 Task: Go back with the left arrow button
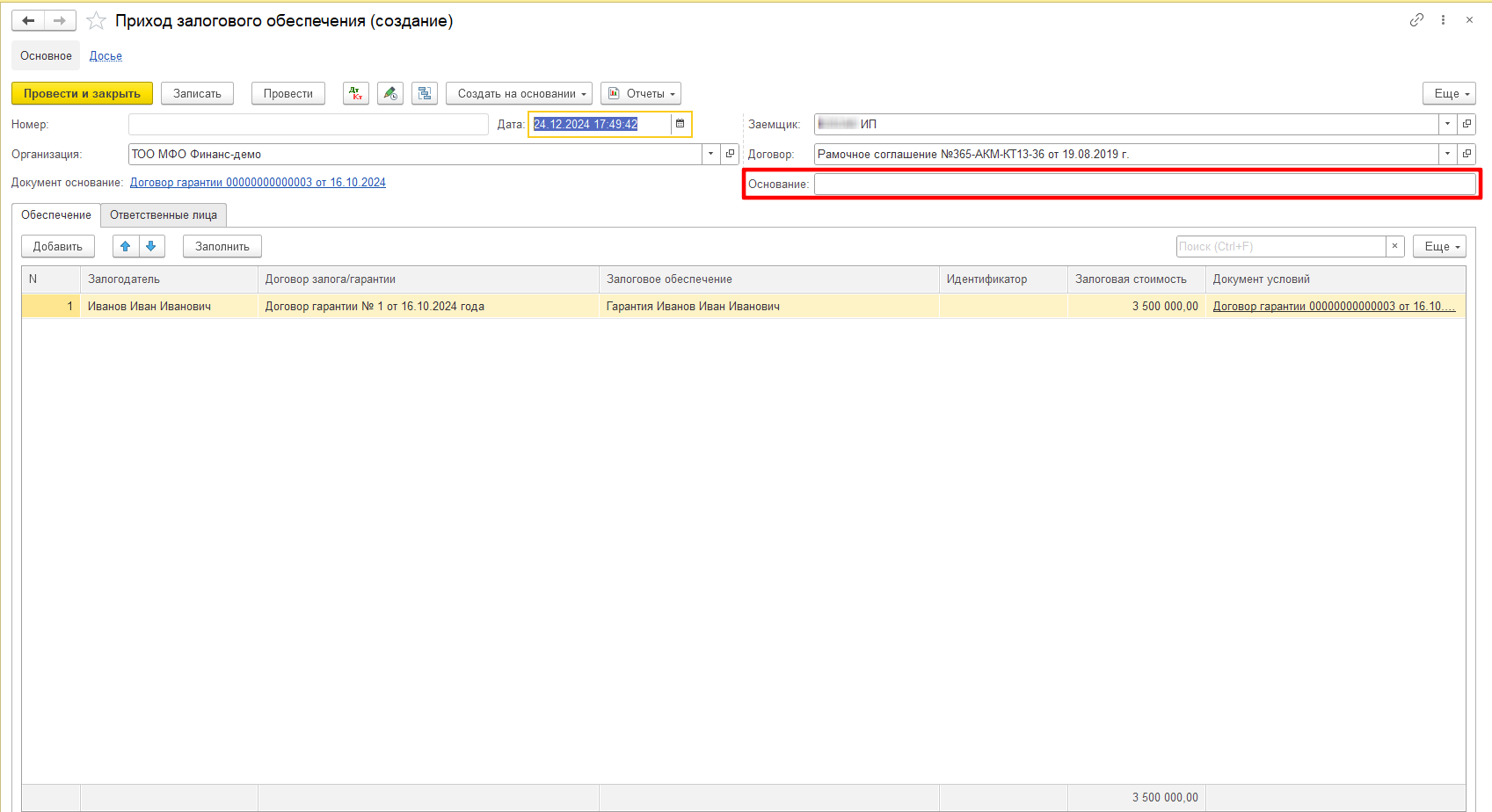(28, 20)
